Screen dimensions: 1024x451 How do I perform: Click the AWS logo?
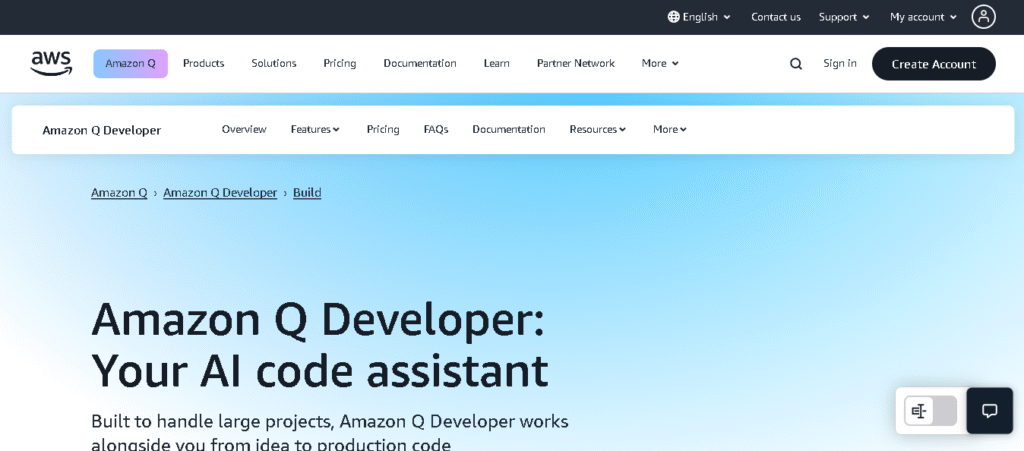[51, 63]
